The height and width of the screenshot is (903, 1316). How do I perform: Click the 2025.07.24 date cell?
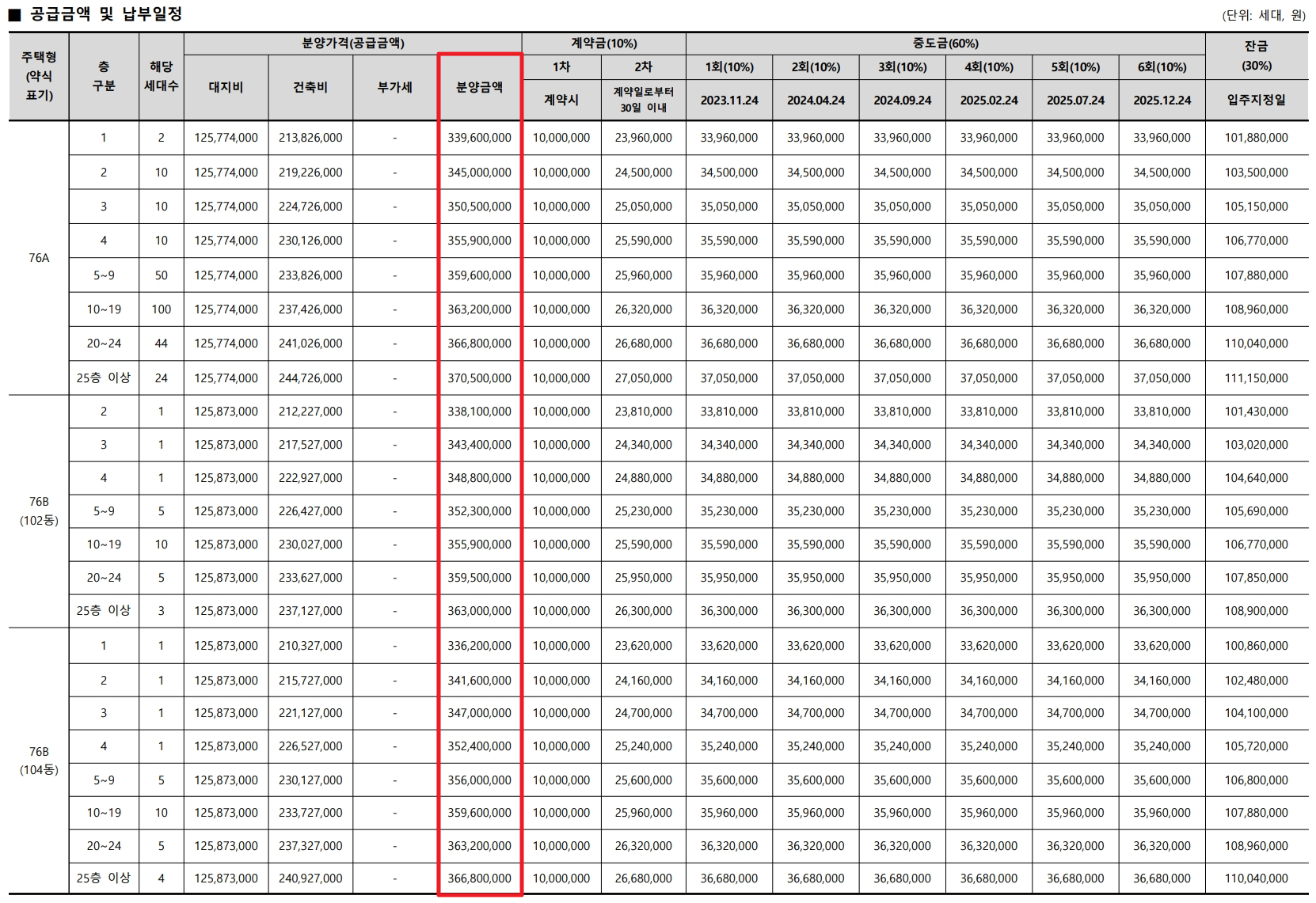pyautogui.click(x=1075, y=101)
